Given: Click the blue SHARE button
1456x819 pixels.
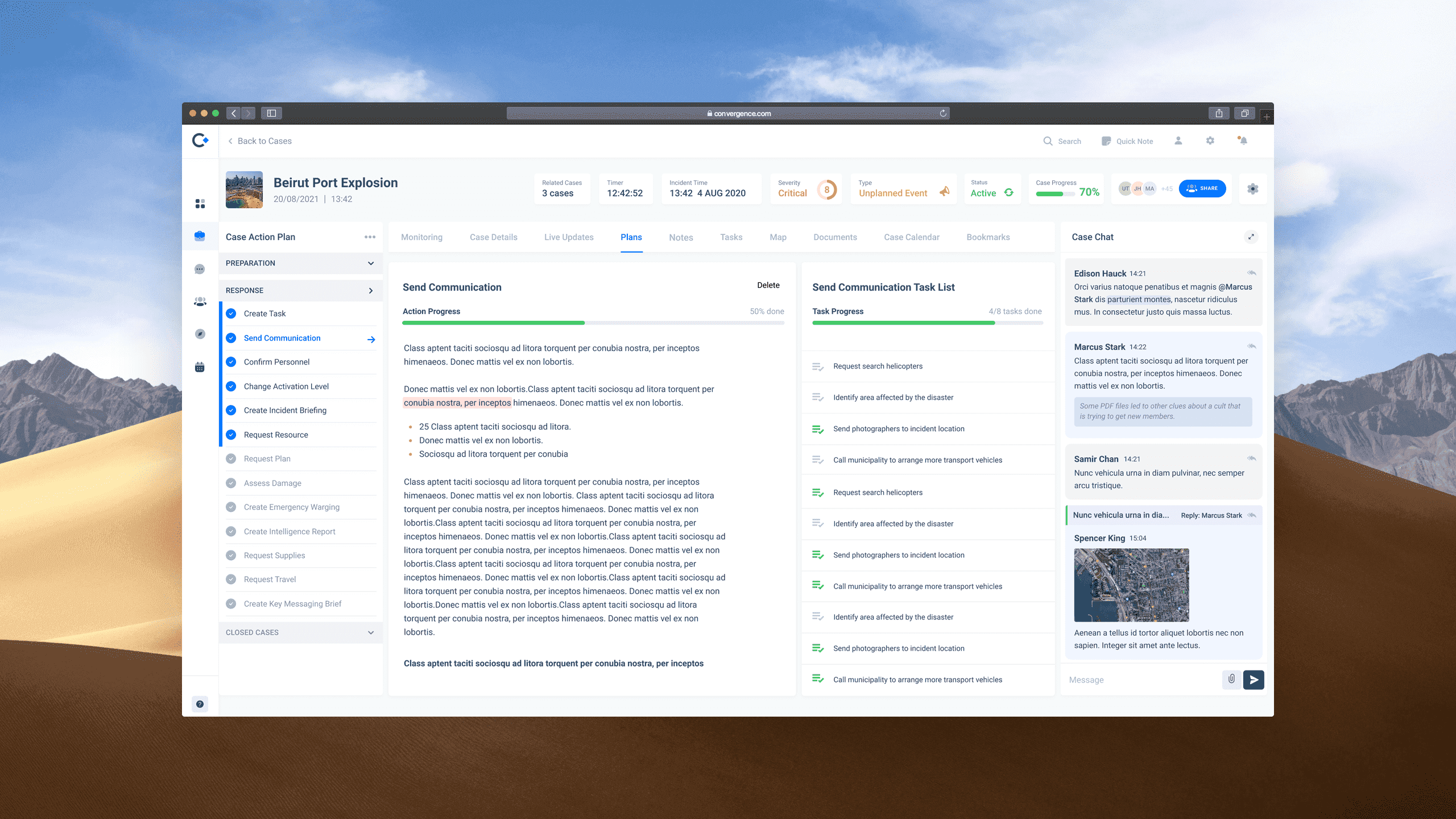Looking at the screenshot, I should coord(1202,188).
